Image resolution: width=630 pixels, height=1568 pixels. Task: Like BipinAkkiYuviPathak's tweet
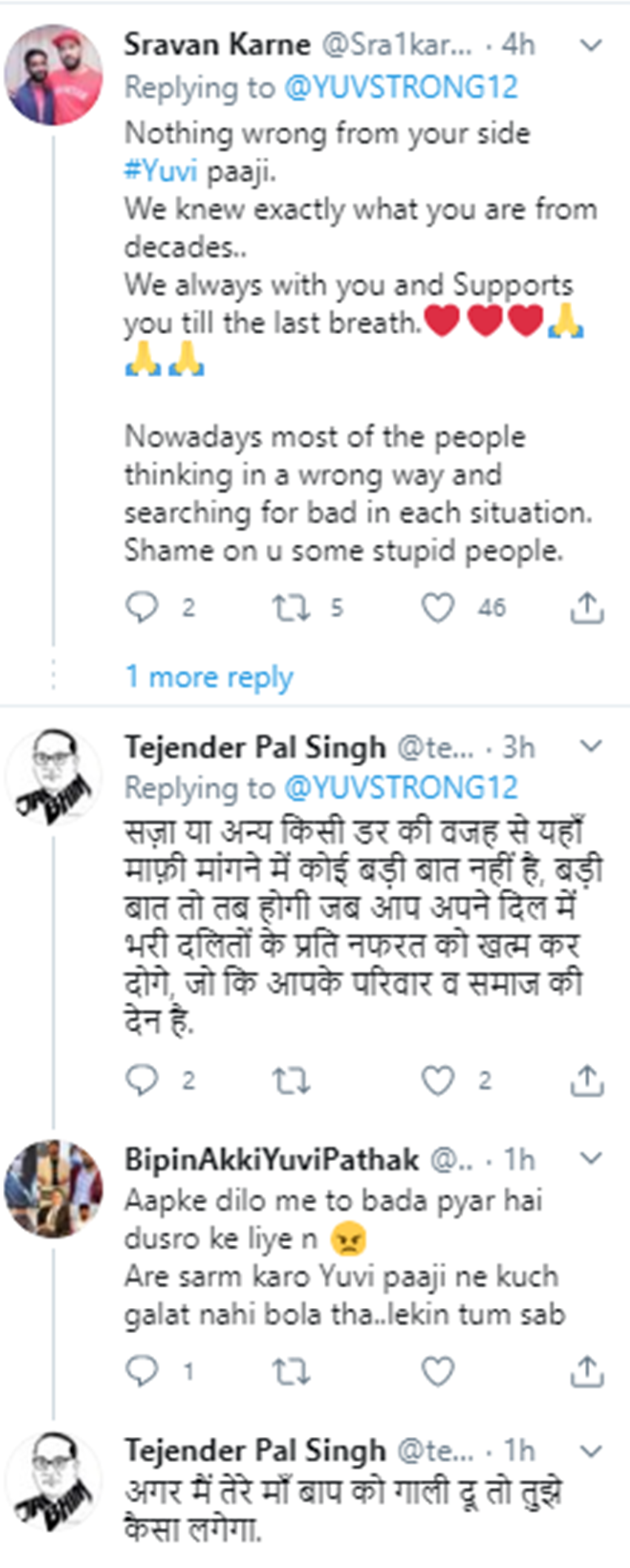(438, 1371)
